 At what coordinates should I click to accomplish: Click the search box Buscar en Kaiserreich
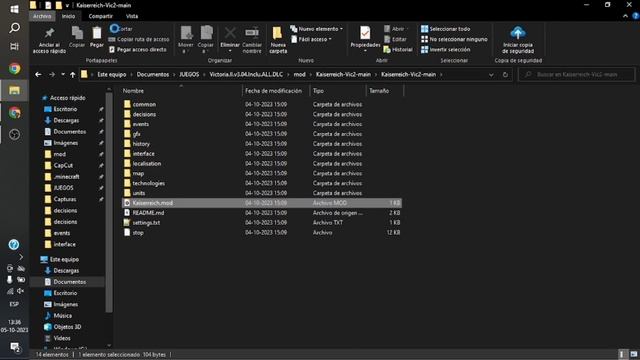[x=577, y=75]
